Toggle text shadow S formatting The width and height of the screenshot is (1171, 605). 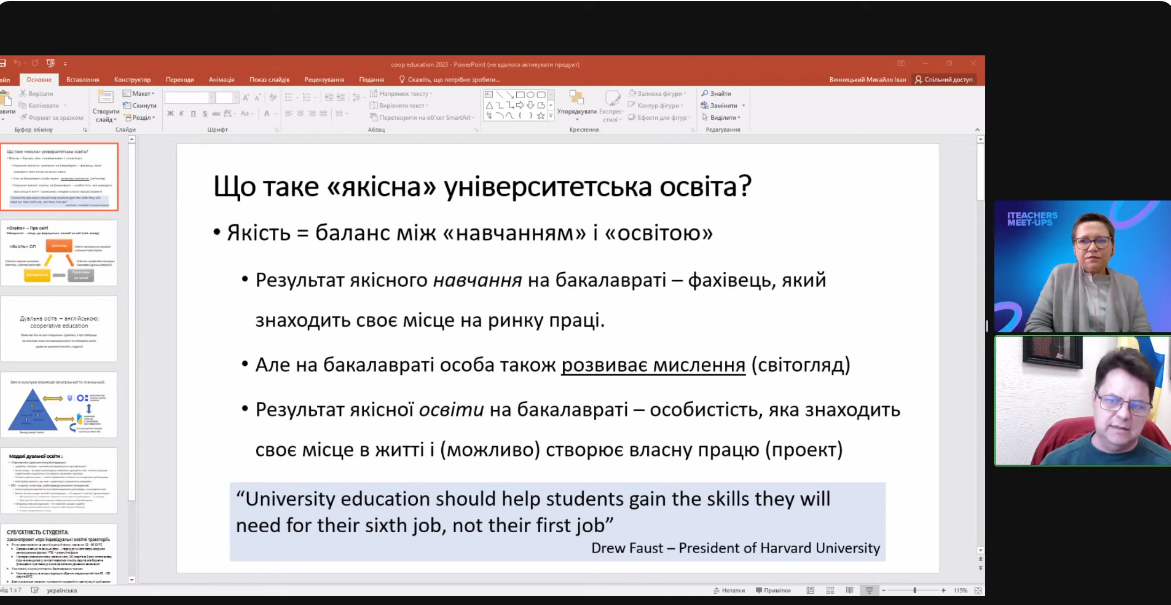coord(205,114)
